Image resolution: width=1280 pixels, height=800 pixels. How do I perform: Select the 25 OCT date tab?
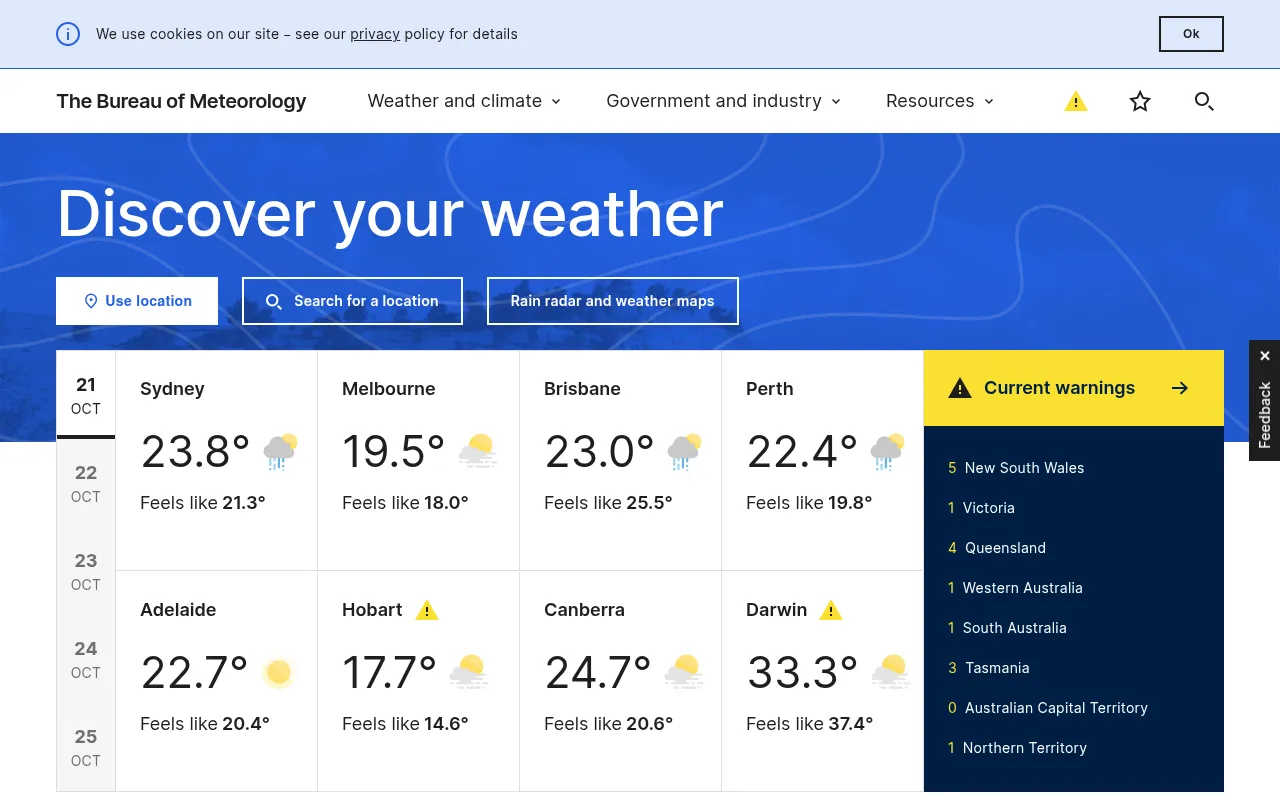coord(86,747)
